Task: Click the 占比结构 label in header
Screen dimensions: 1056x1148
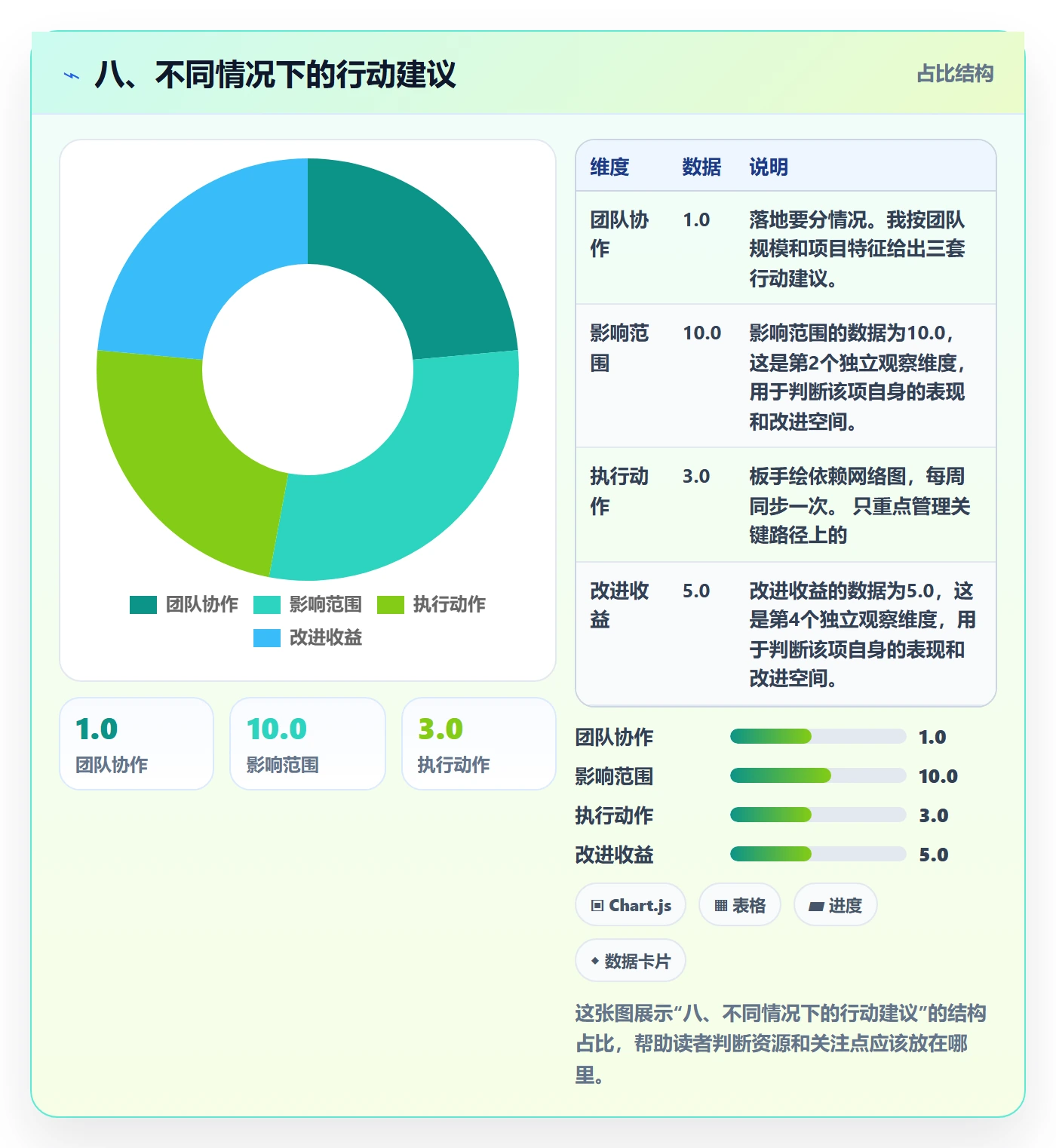Action: [955, 74]
